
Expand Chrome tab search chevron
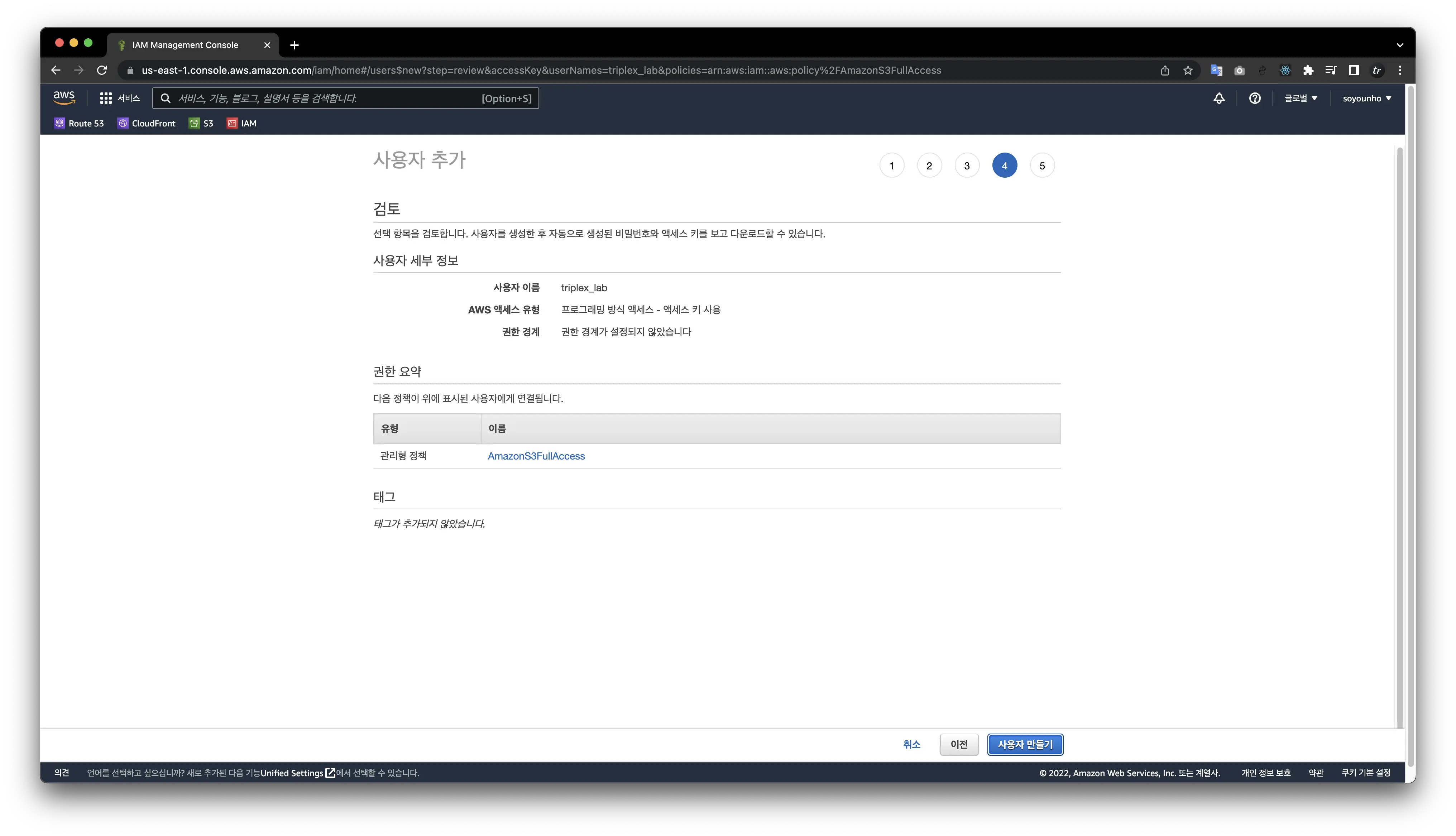(x=1400, y=45)
